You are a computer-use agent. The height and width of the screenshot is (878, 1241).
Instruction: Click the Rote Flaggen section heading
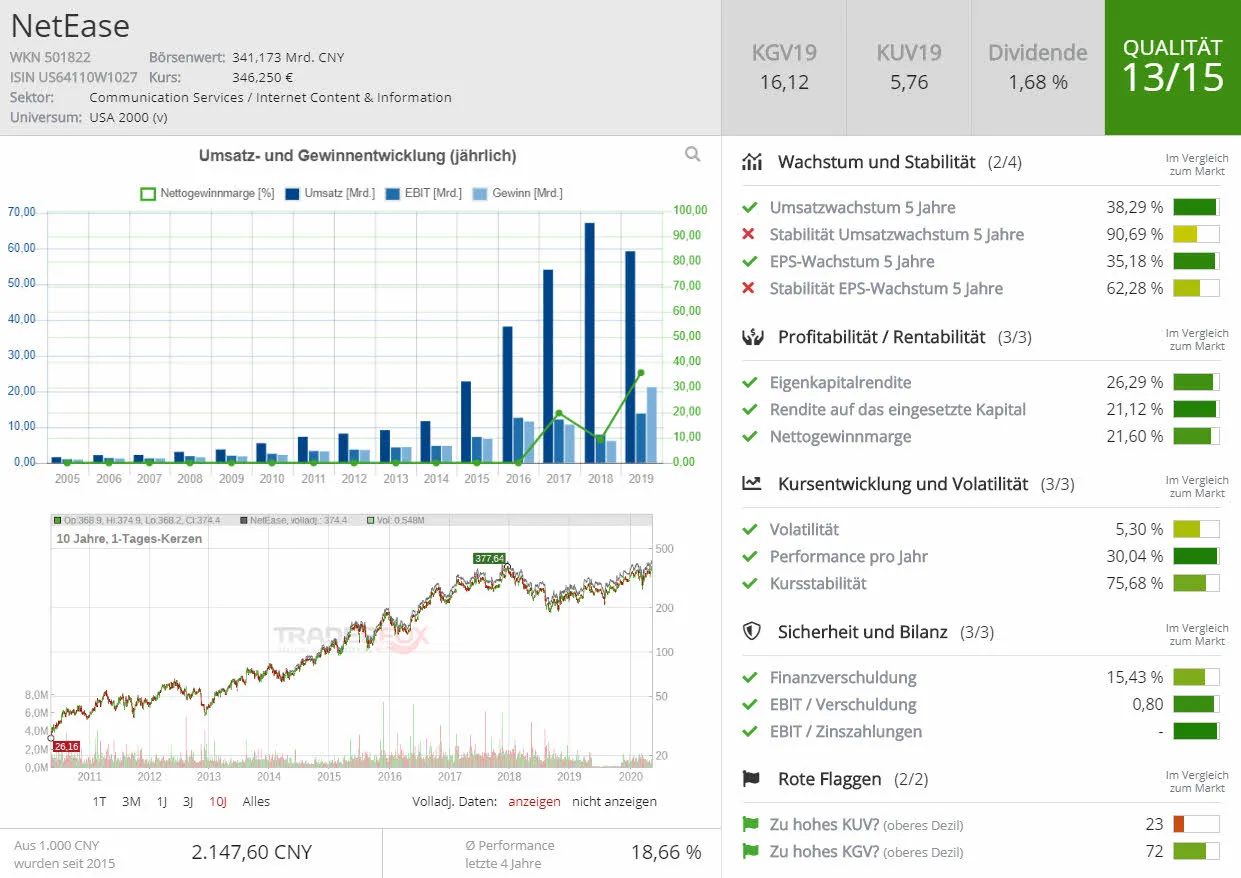[x=830, y=779]
